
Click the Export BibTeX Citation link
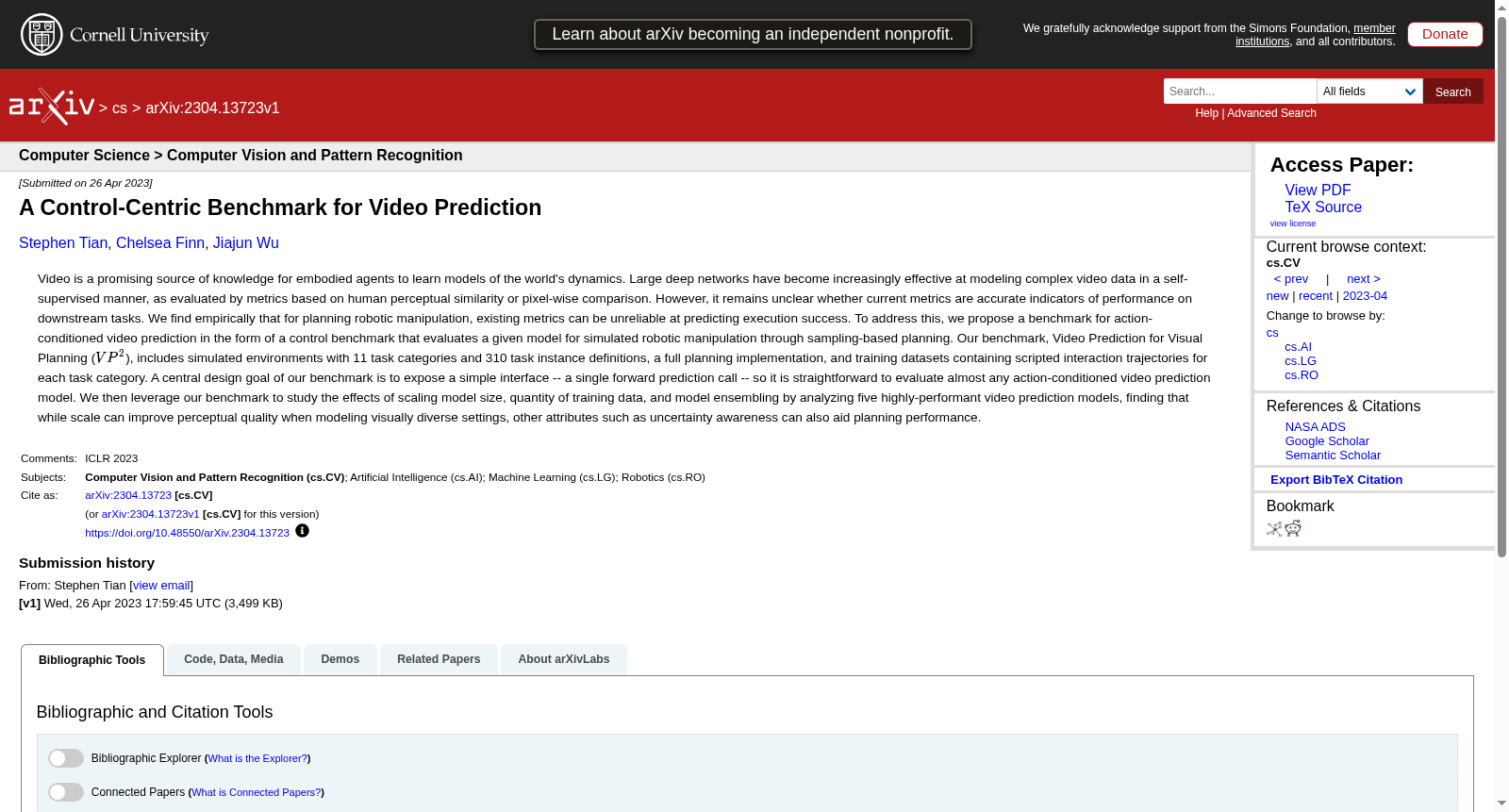1336,480
